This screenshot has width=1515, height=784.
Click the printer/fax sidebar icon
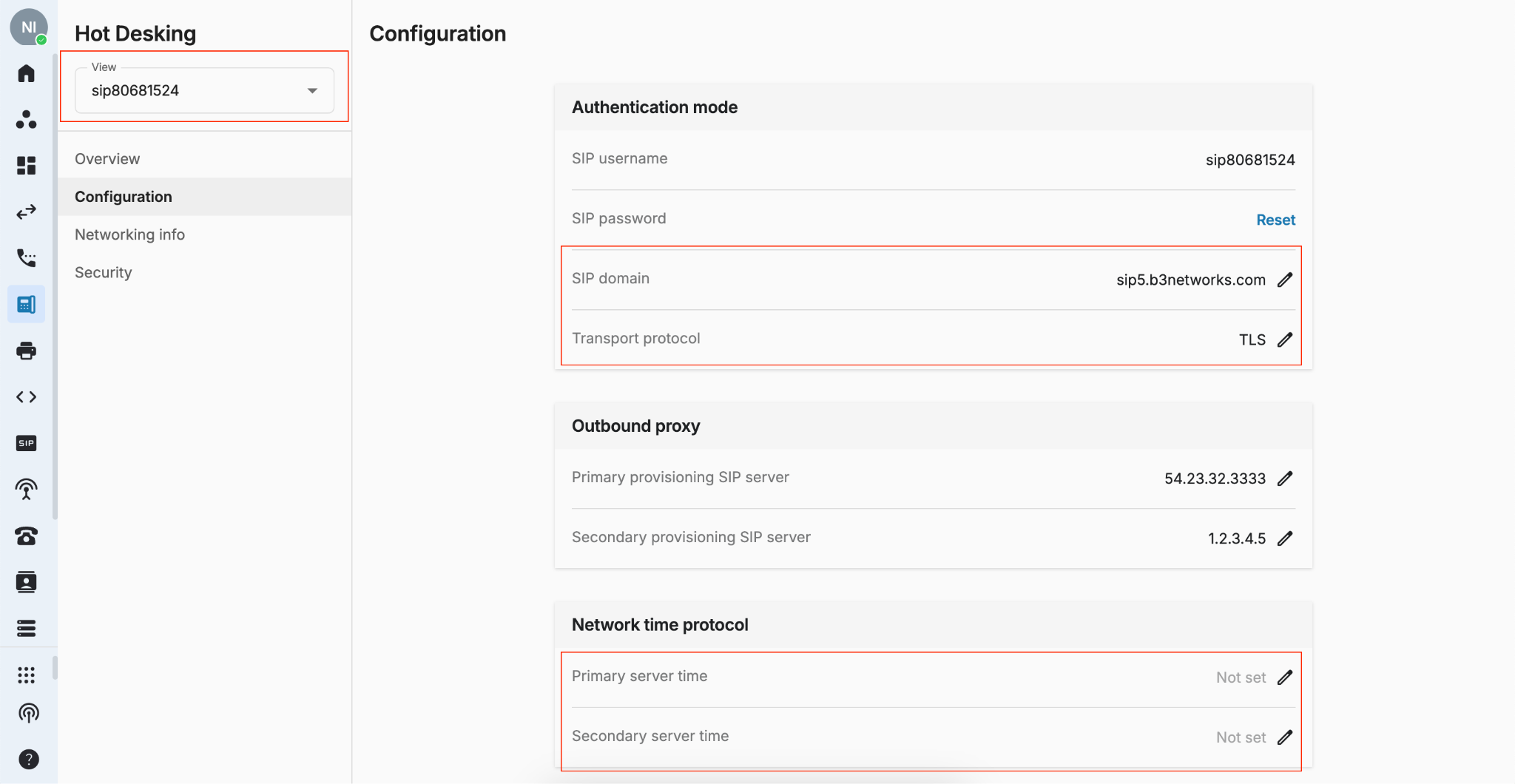pyautogui.click(x=27, y=351)
